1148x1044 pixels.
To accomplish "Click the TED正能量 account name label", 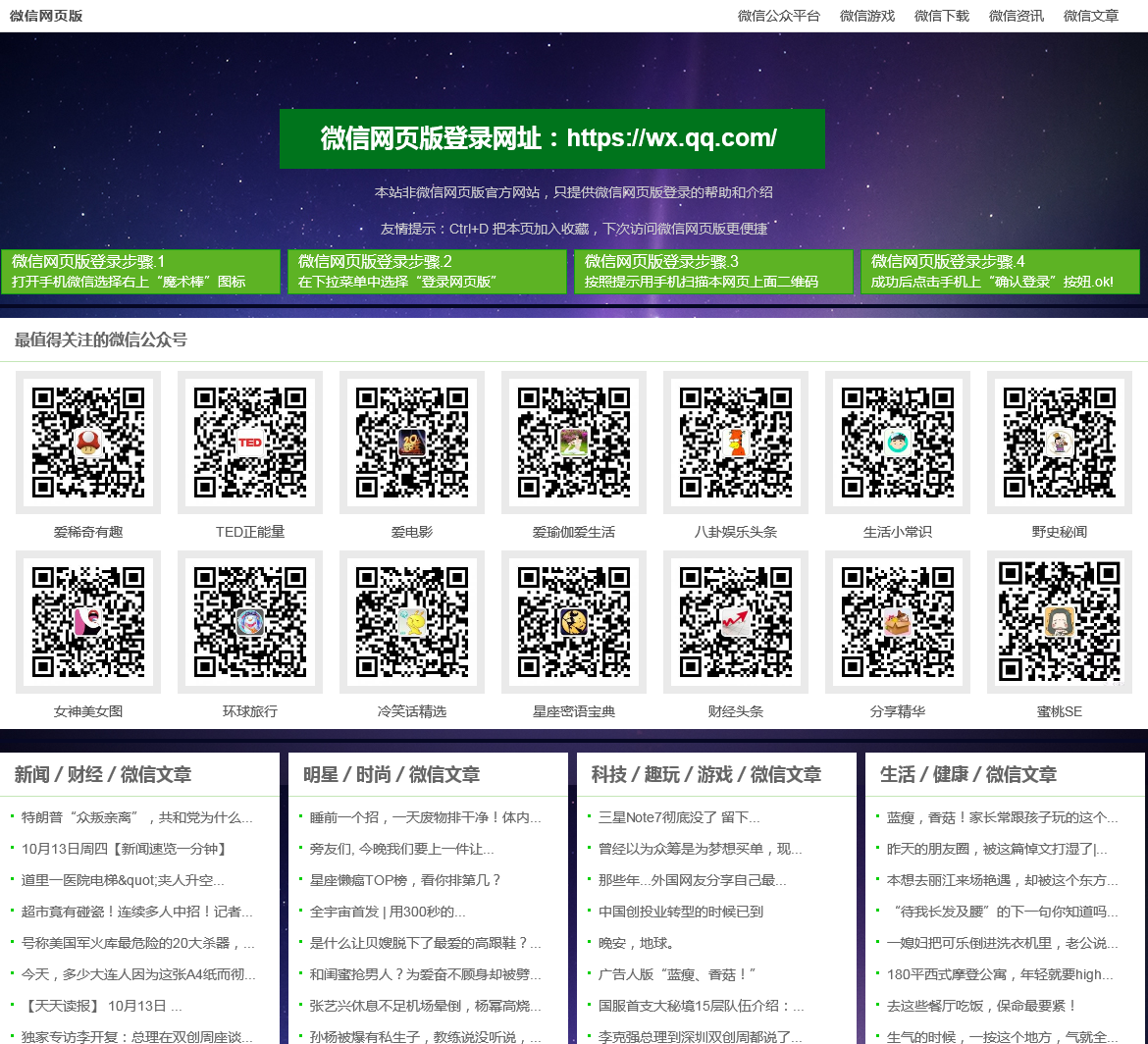I will pyautogui.click(x=249, y=532).
